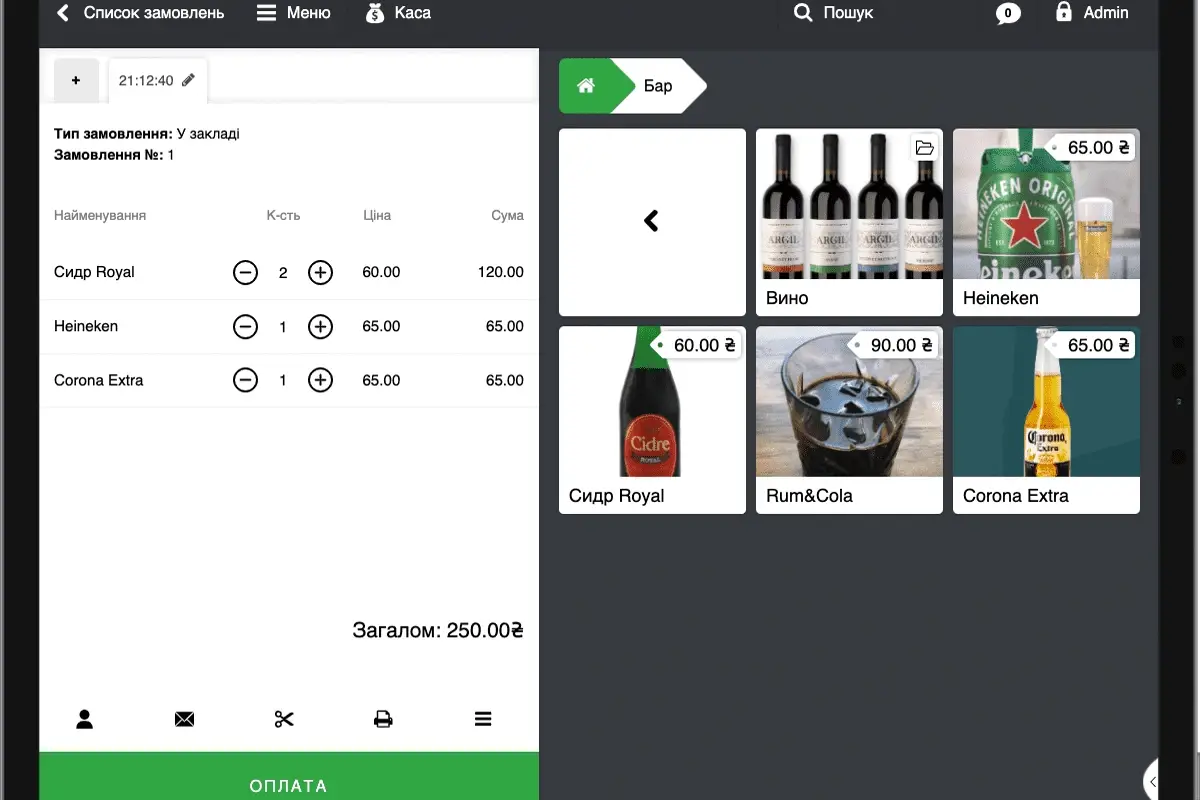The image size is (1200, 800).
Task: Expand the side panel arrow at bottom right
Action: coord(1153,781)
